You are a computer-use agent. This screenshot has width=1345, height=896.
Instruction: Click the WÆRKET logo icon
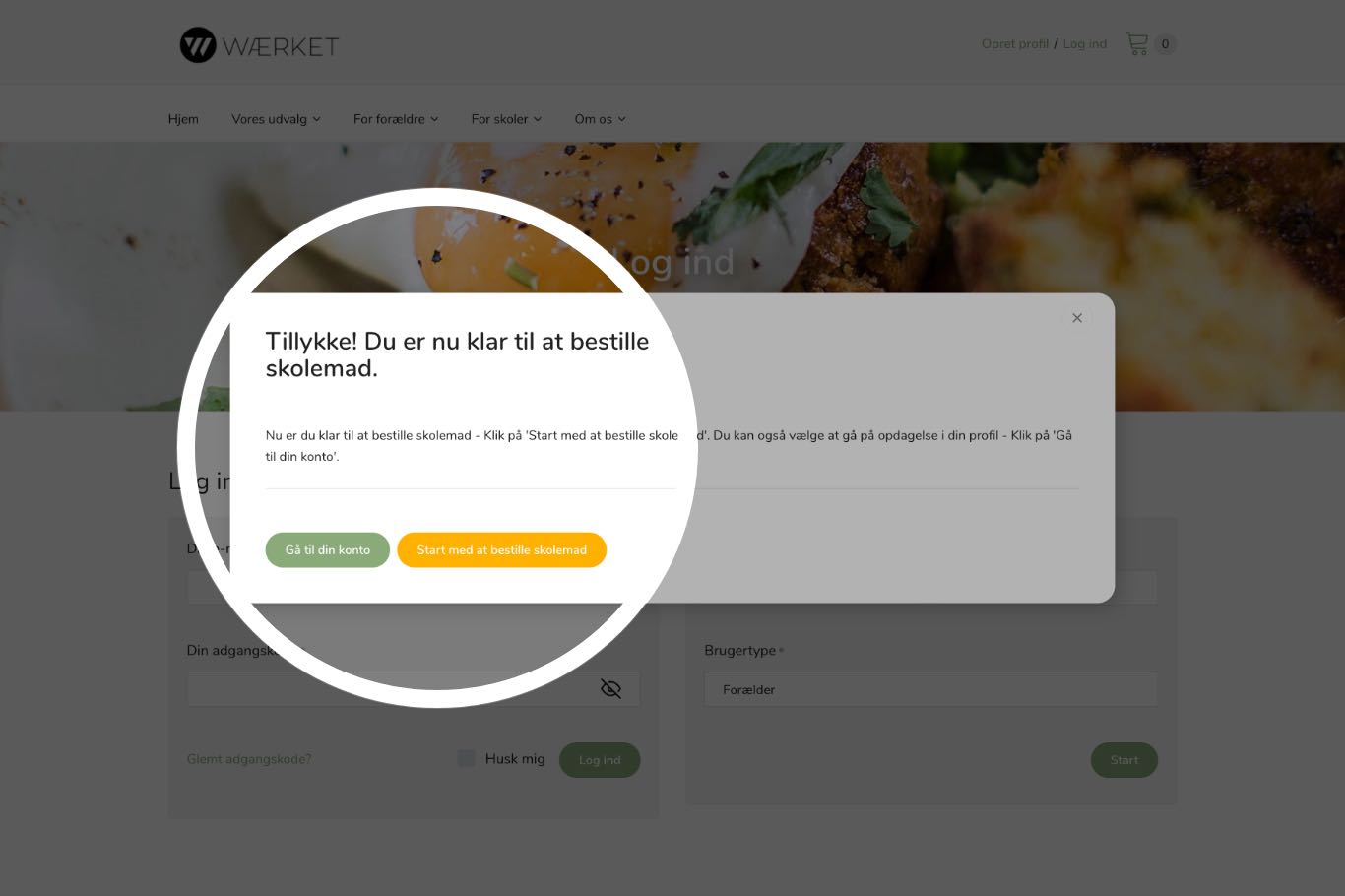point(197,45)
